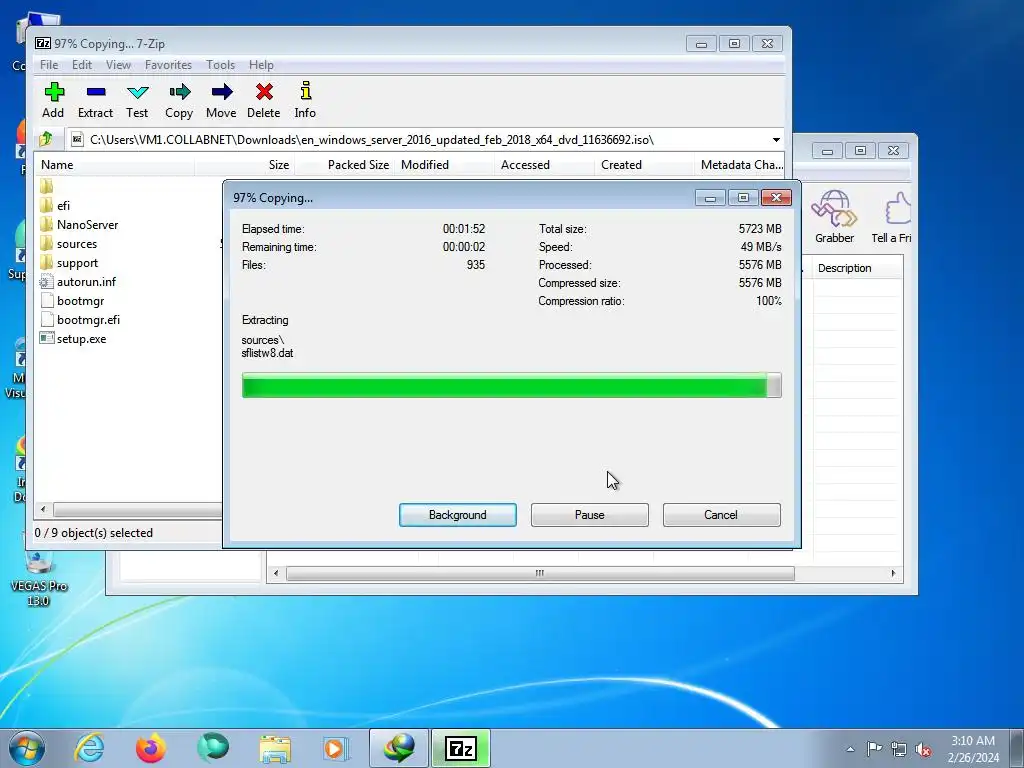Click the volume tray icon

coord(923,749)
